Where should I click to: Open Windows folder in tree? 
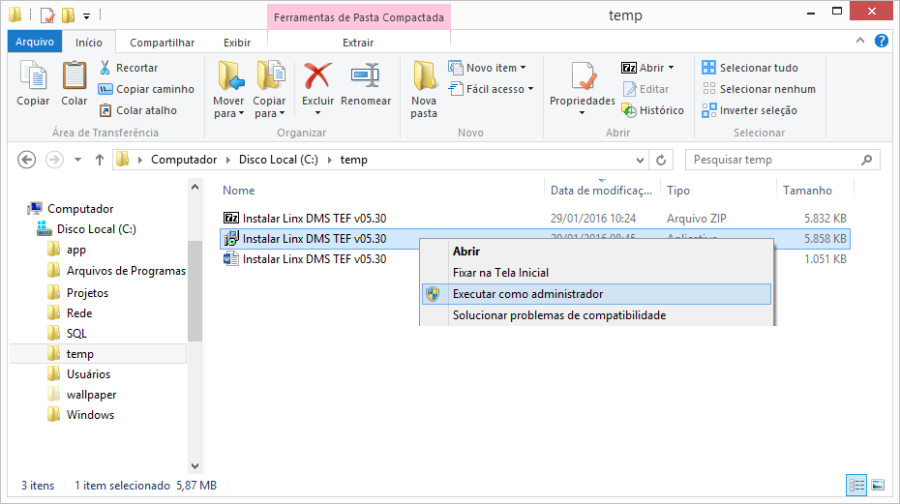(x=80, y=414)
